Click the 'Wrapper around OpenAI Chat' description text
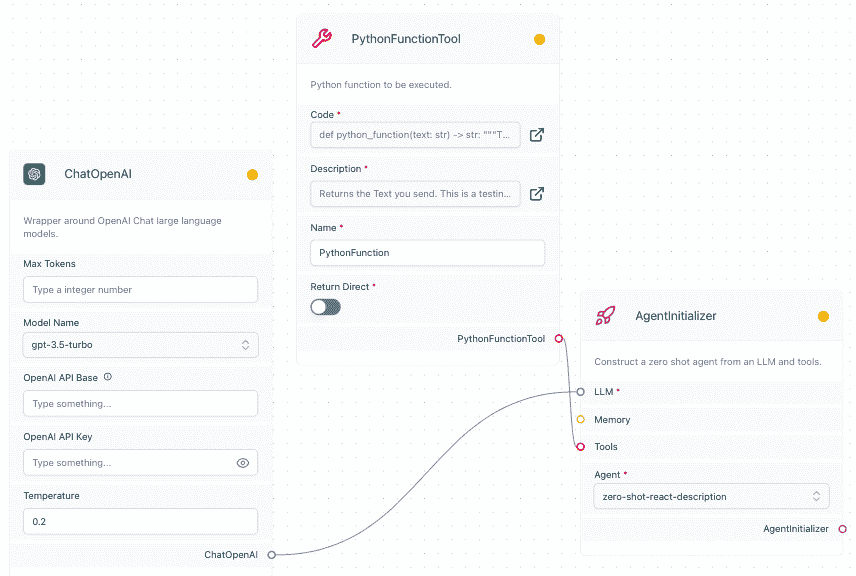The image size is (856, 576). tap(122, 227)
